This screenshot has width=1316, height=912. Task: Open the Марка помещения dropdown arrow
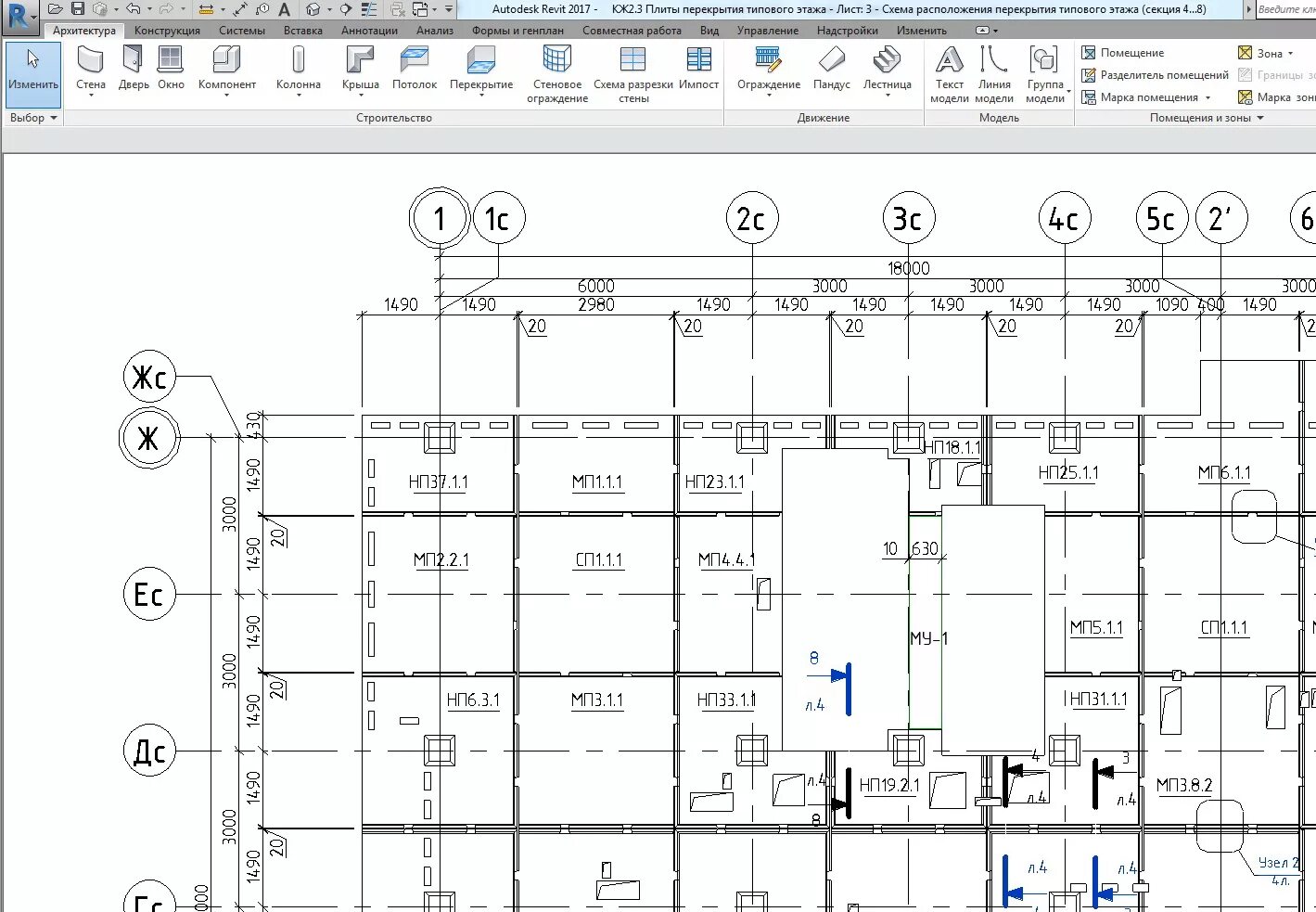(x=1207, y=97)
